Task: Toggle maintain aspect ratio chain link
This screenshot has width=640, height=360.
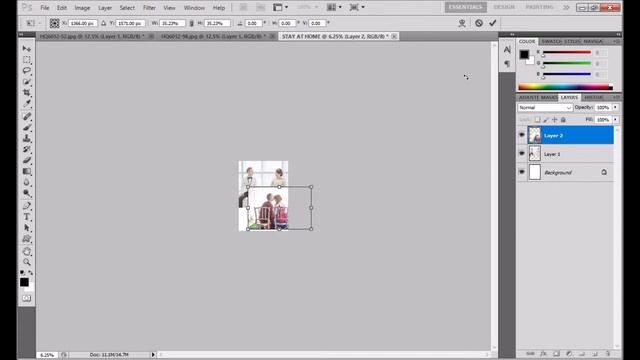Action: click(191, 23)
